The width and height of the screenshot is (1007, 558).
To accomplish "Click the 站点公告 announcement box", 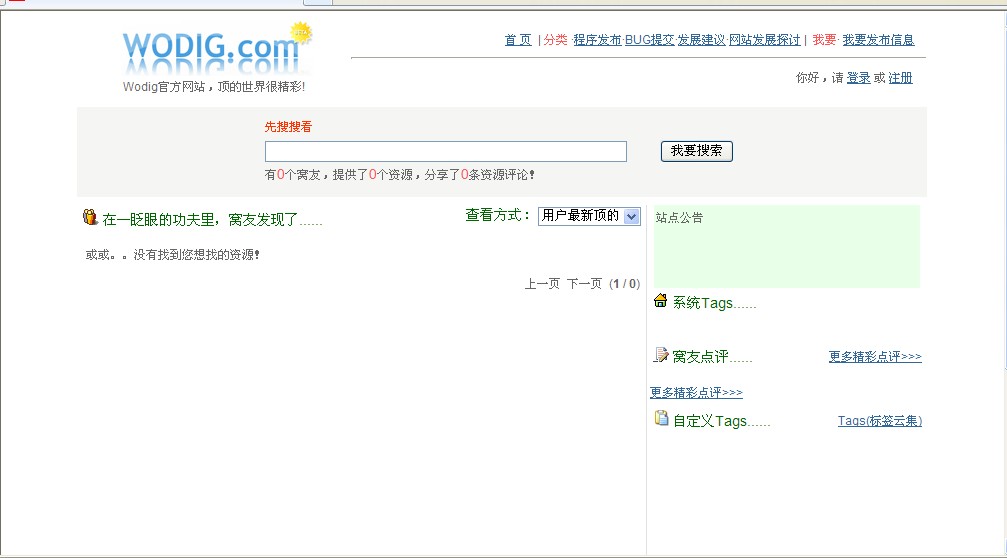I will (x=787, y=247).
